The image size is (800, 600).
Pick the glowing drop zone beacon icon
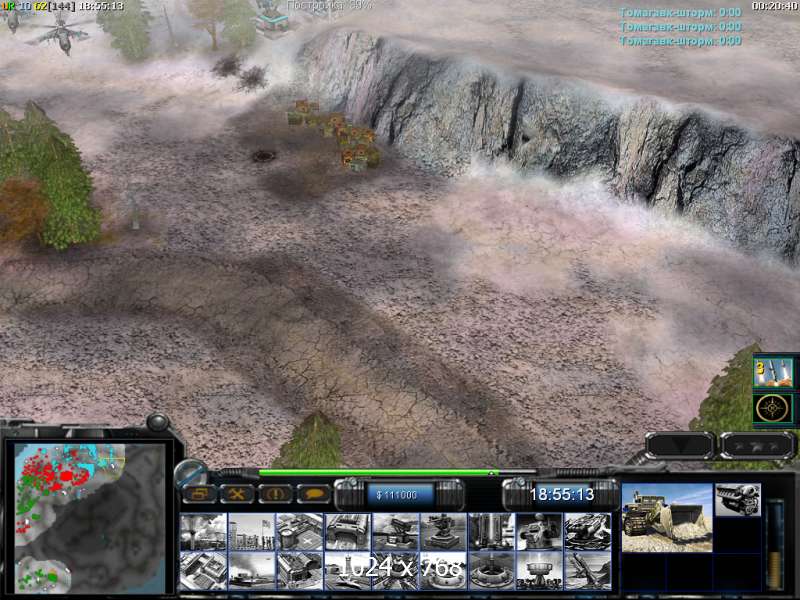540,570
